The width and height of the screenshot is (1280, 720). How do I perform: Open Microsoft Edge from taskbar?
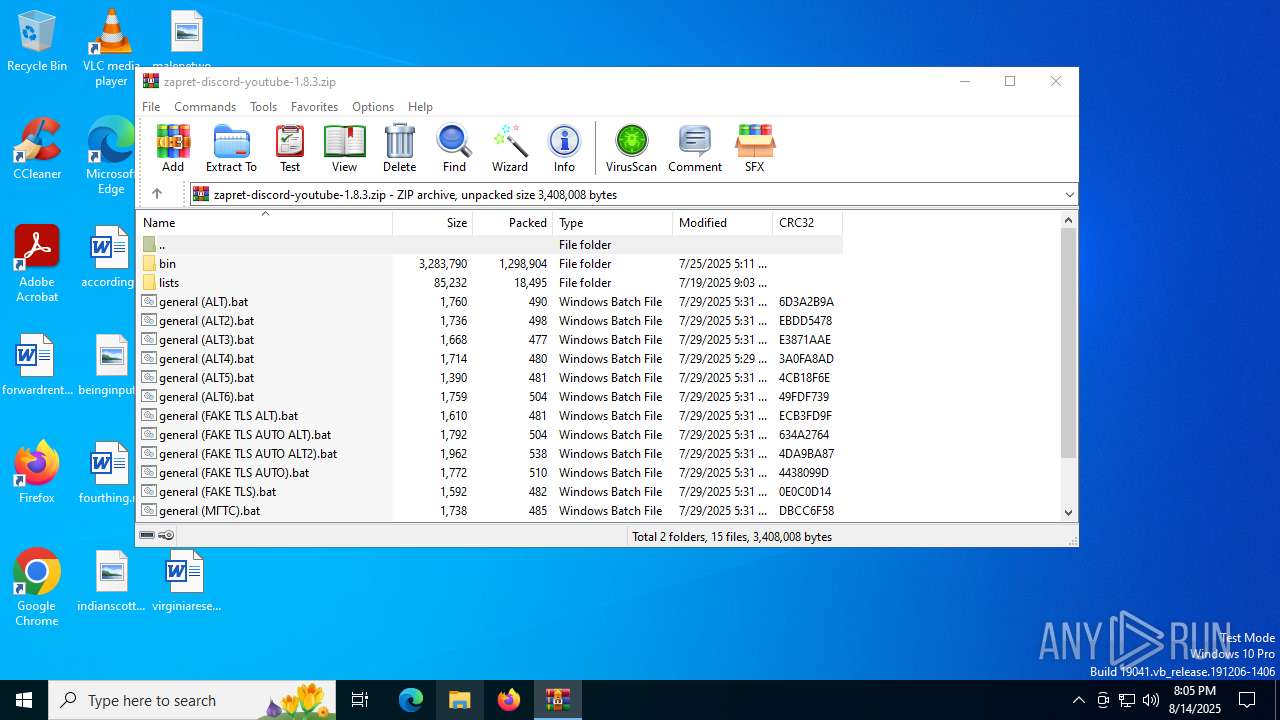(x=411, y=700)
